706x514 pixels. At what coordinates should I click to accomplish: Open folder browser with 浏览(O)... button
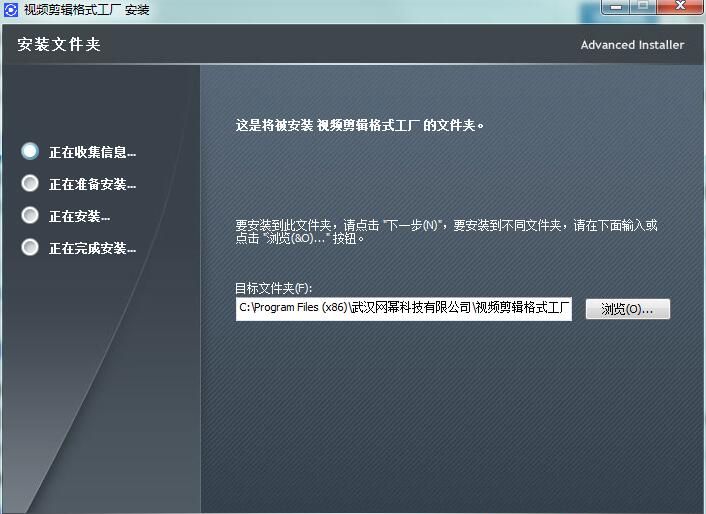[627, 309]
